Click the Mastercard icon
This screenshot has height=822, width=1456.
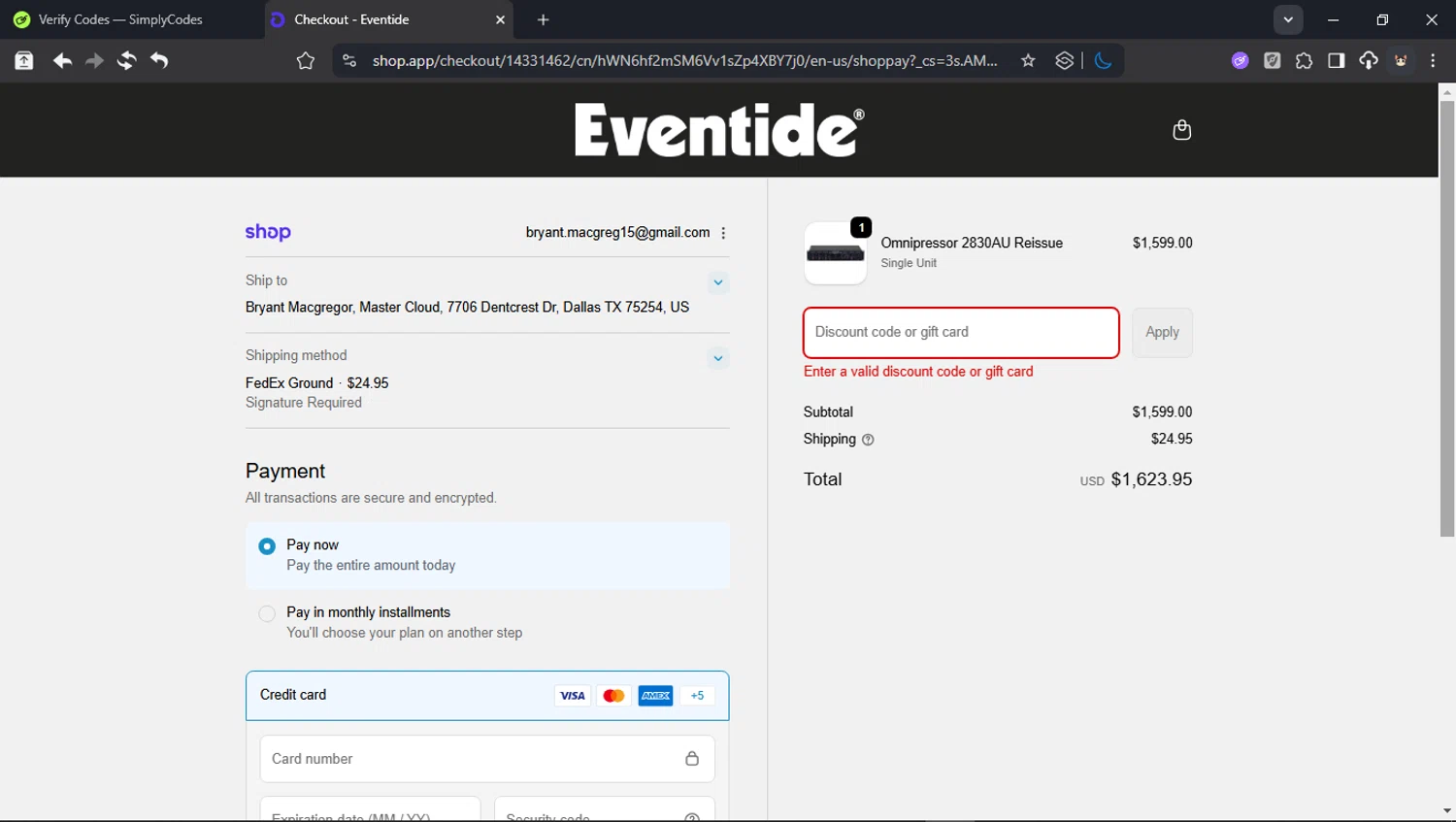(x=613, y=696)
